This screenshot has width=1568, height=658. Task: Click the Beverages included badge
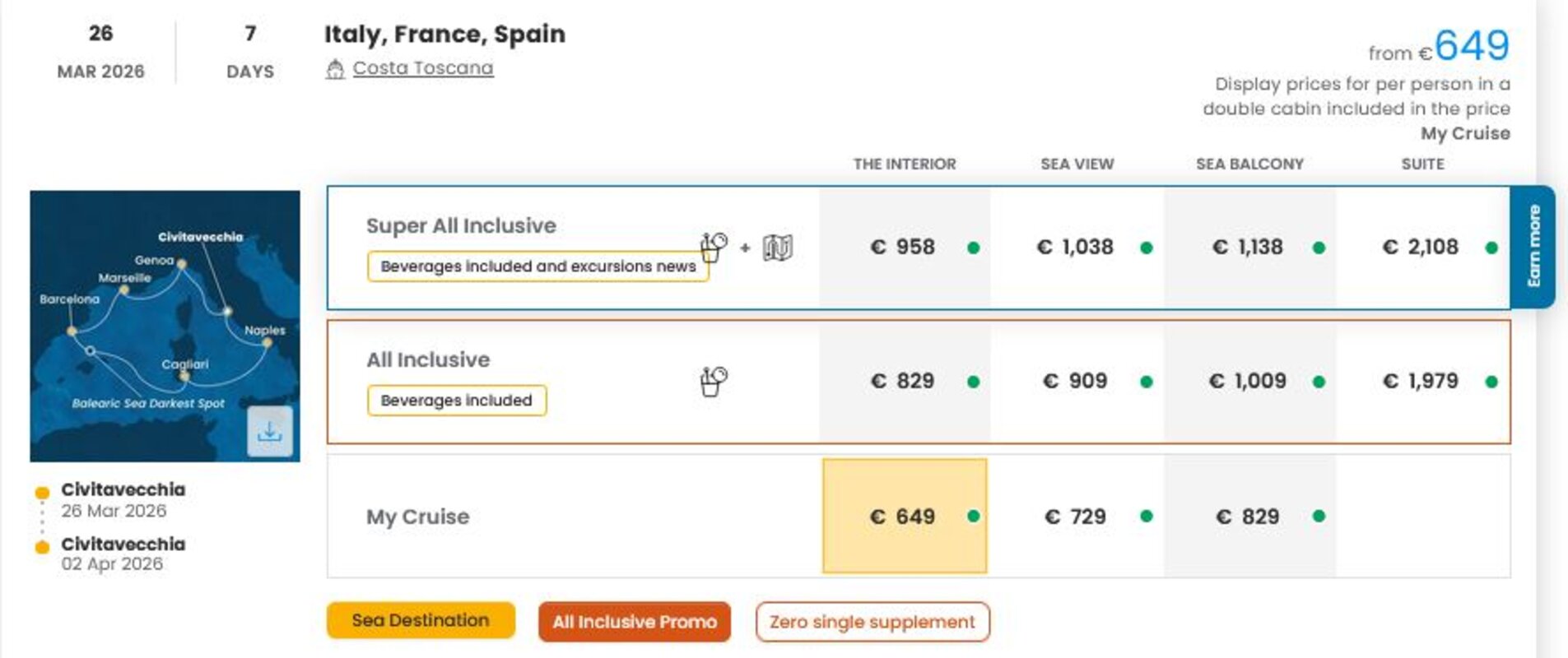click(x=455, y=400)
